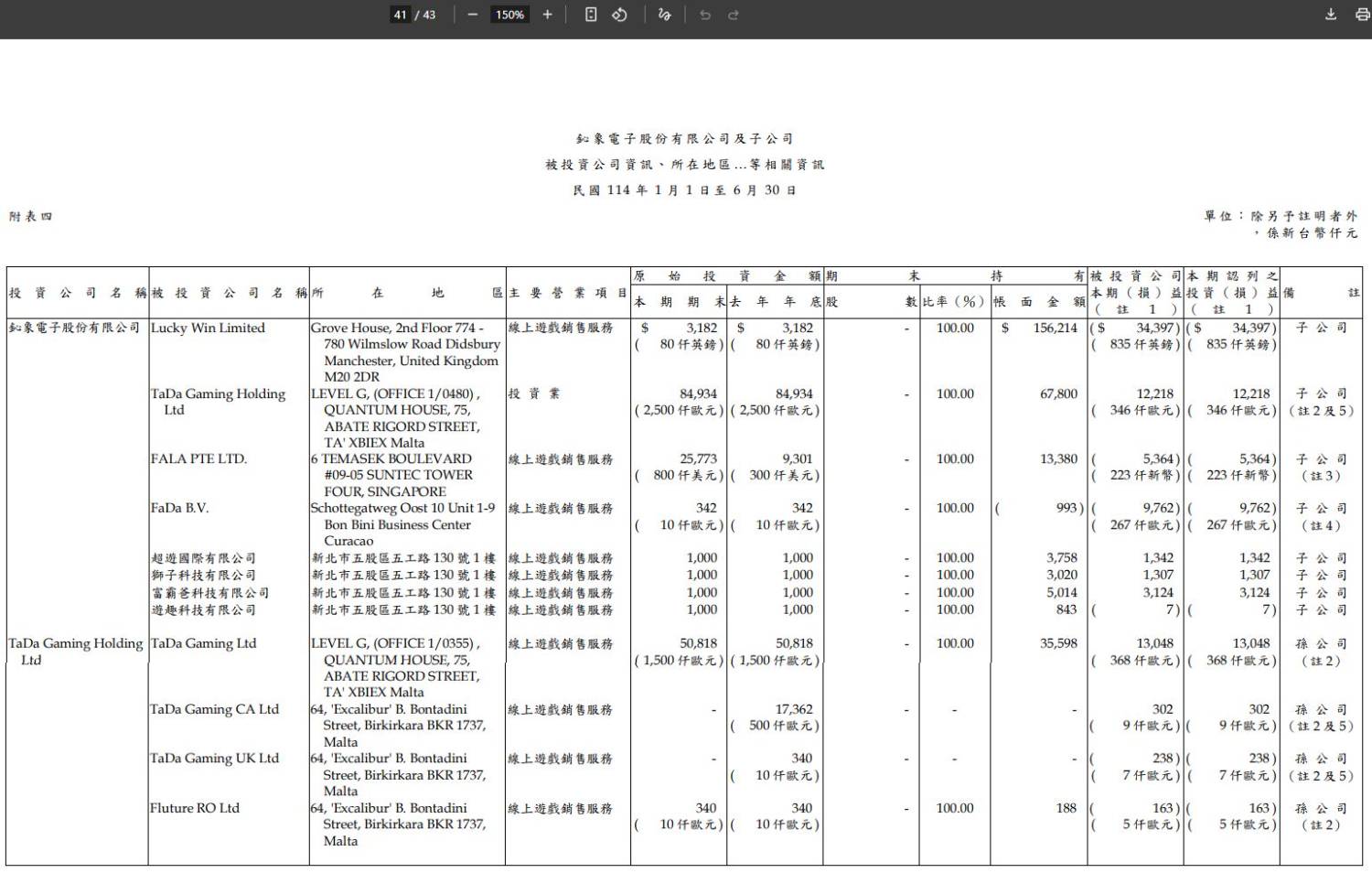The image size is (1372, 873).
Task: Select '民國 114 年 1 月 1 日至 6 月 30 日' date line
Action: (x=684, y=190)
